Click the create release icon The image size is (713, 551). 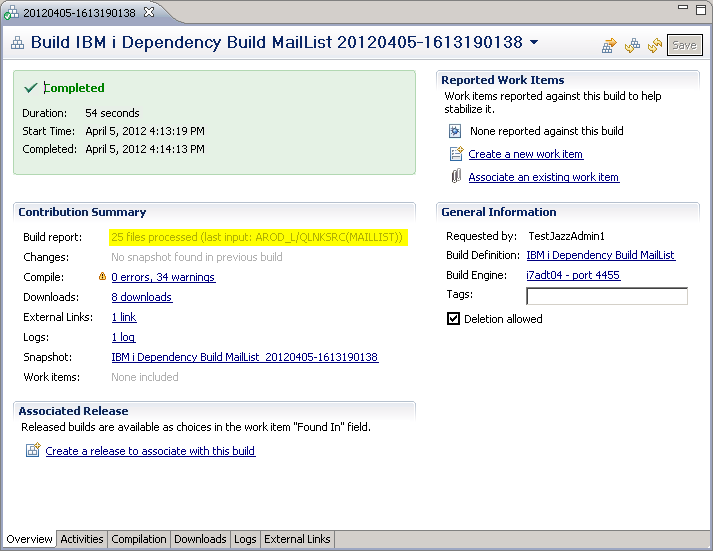pos(33,451)
